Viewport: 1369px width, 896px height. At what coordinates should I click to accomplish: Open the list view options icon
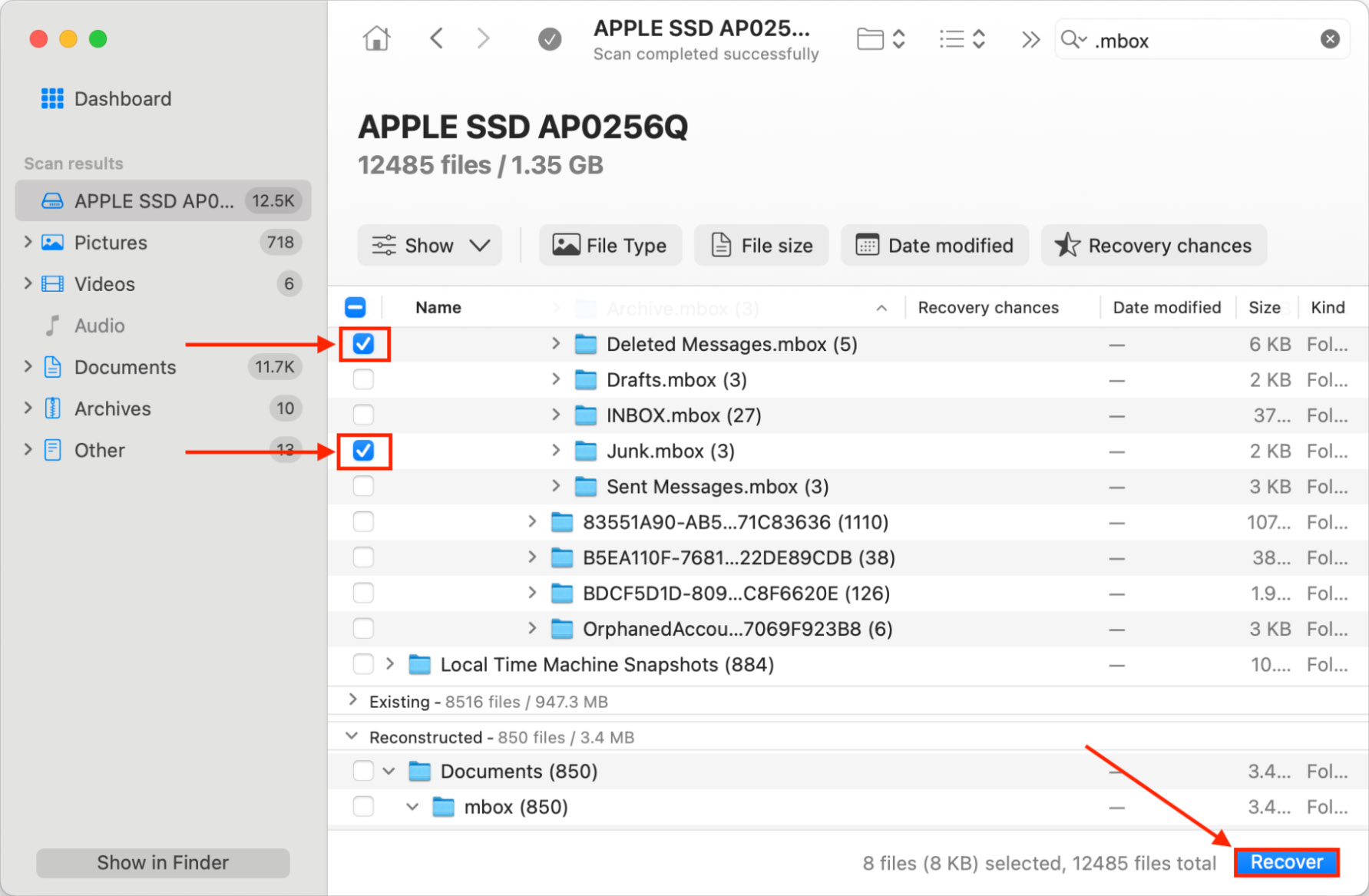click(961, 39)
